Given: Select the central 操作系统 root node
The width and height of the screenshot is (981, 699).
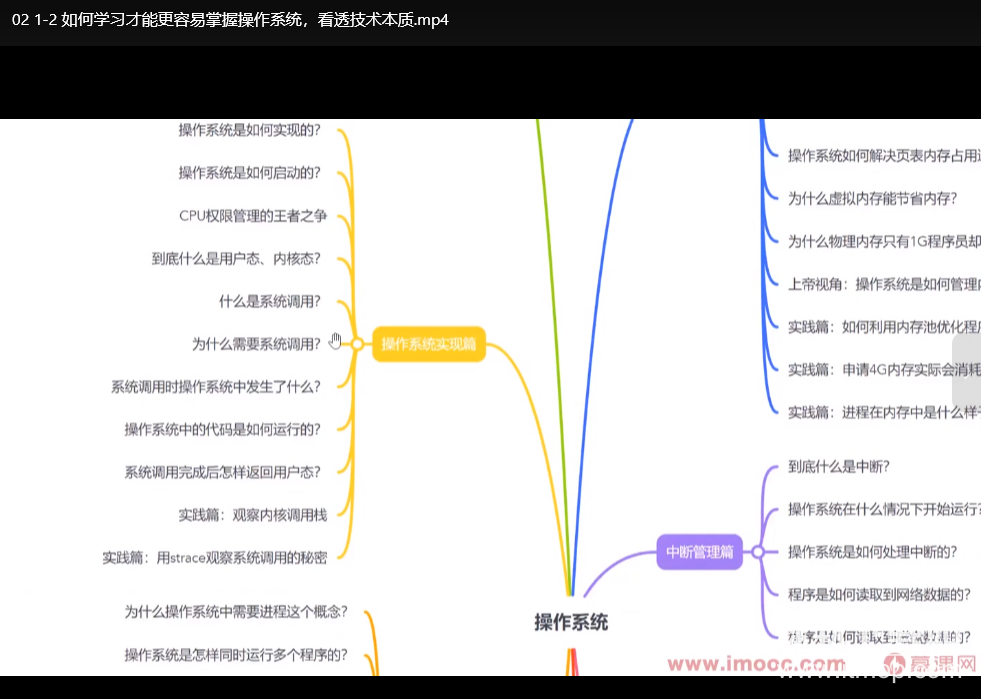Looking at the screenshot, I should 571,623.
